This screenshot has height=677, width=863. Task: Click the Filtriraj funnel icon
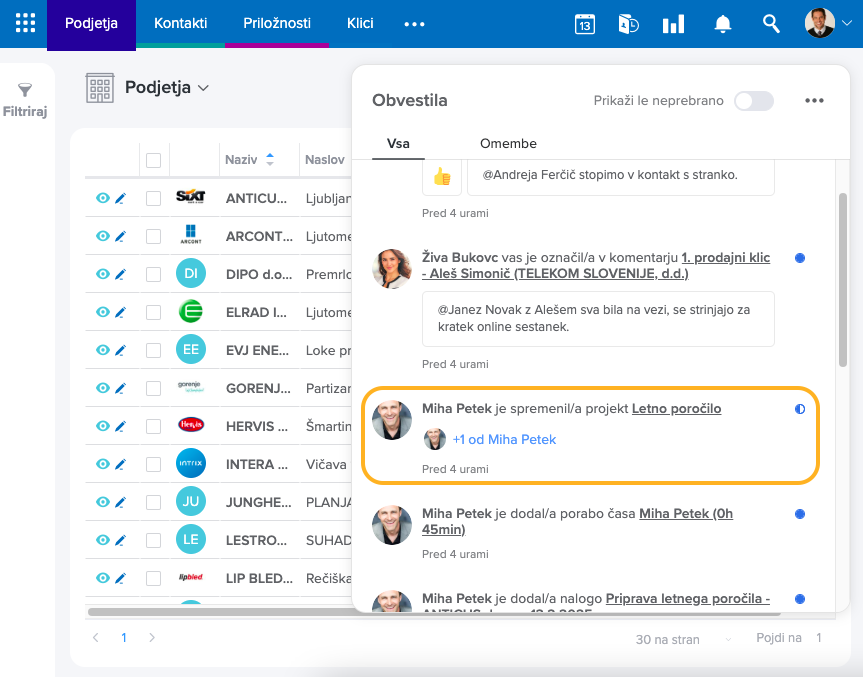tap(25, 91)
